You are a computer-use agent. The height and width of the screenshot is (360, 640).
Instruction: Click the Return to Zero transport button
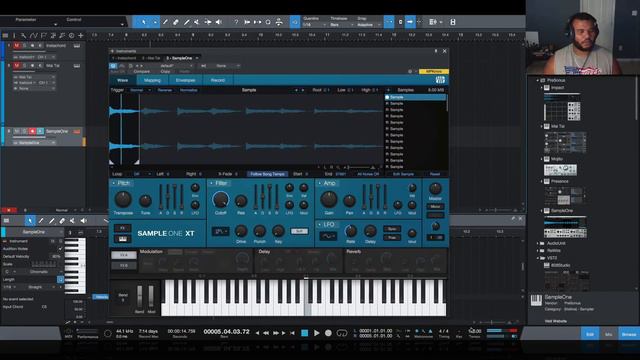point(292,333)
